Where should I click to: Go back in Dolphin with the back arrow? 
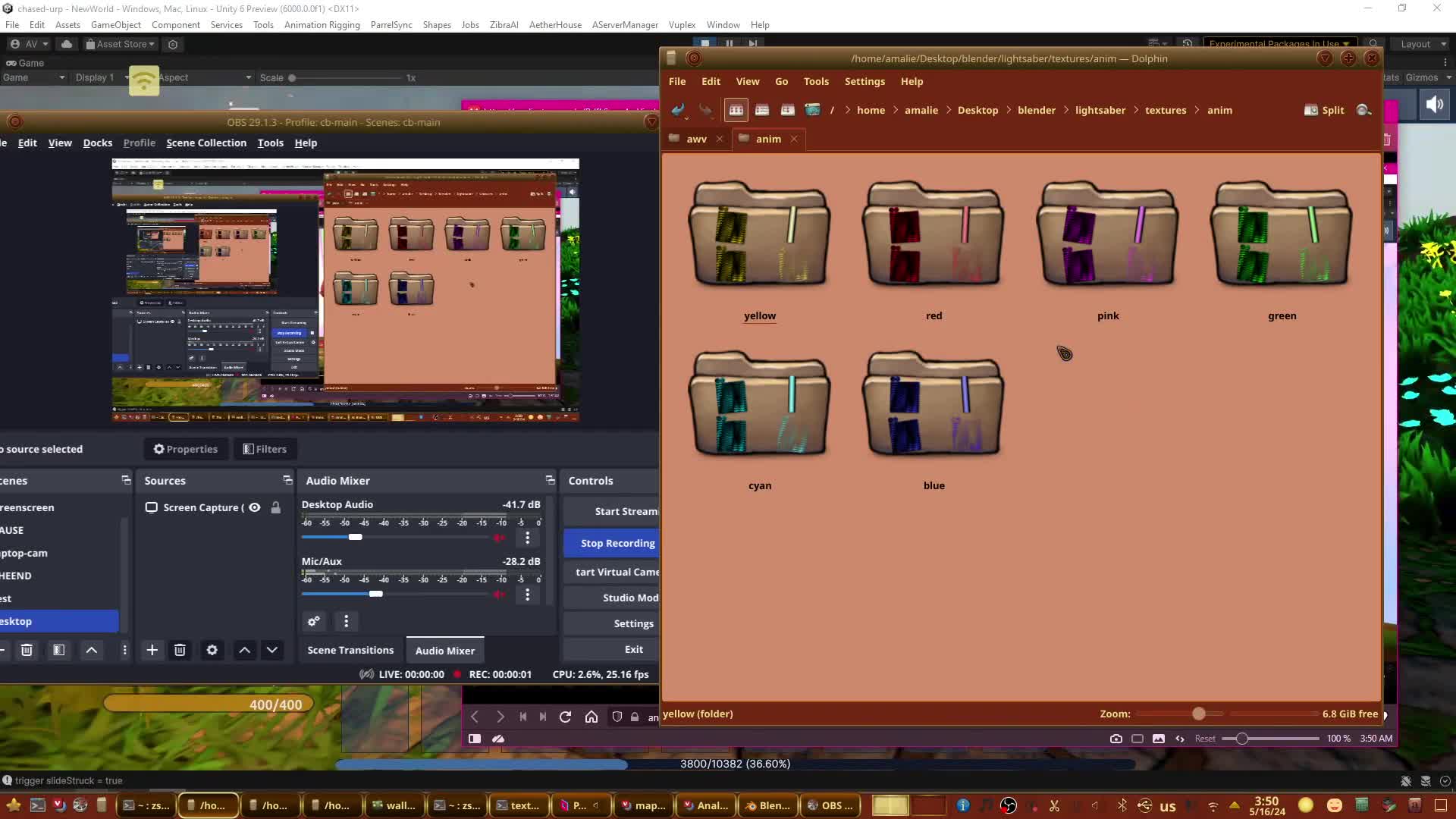(x=678, y=110)
